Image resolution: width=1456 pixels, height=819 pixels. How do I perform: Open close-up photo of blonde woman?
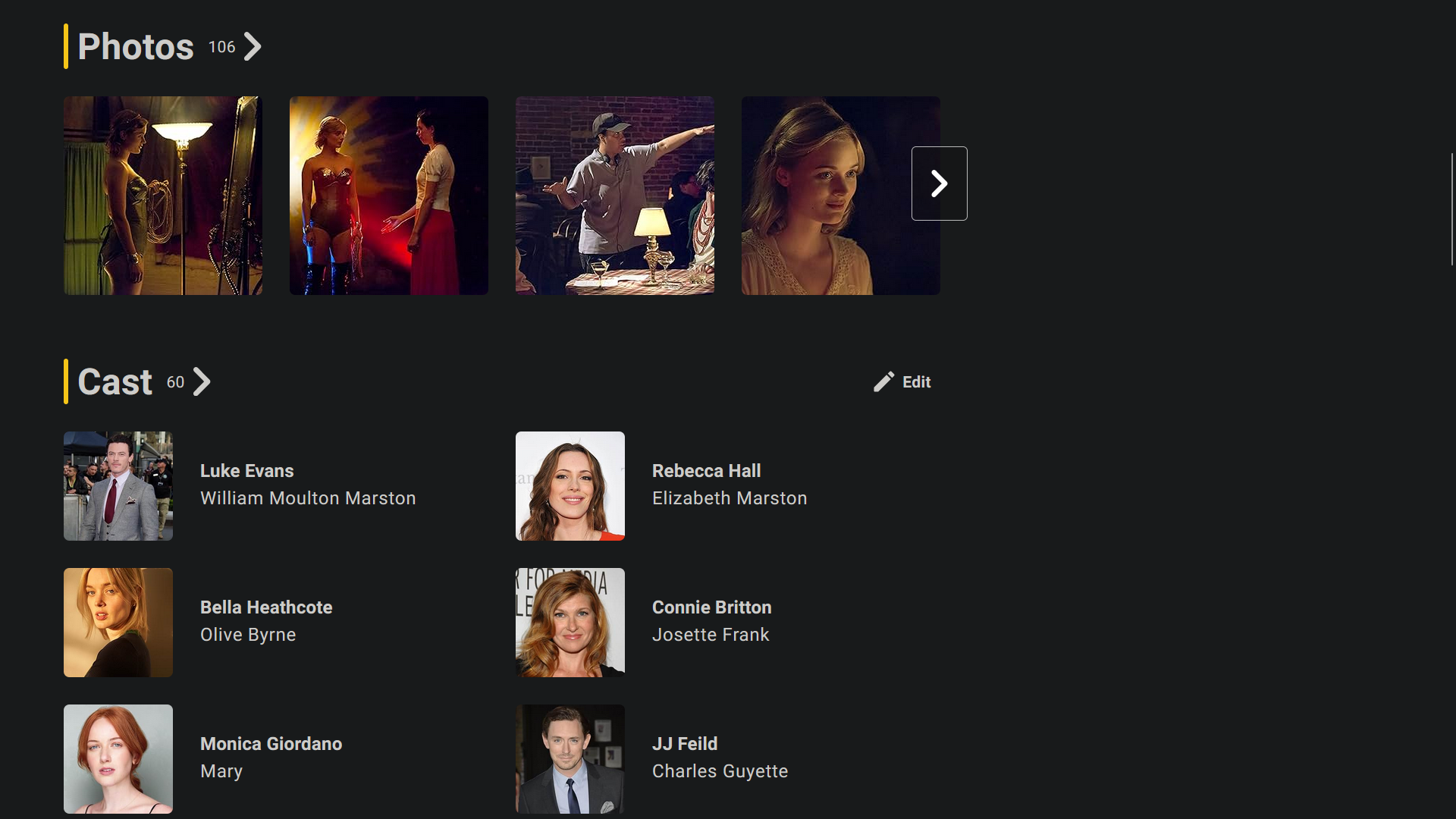point(827,196)
